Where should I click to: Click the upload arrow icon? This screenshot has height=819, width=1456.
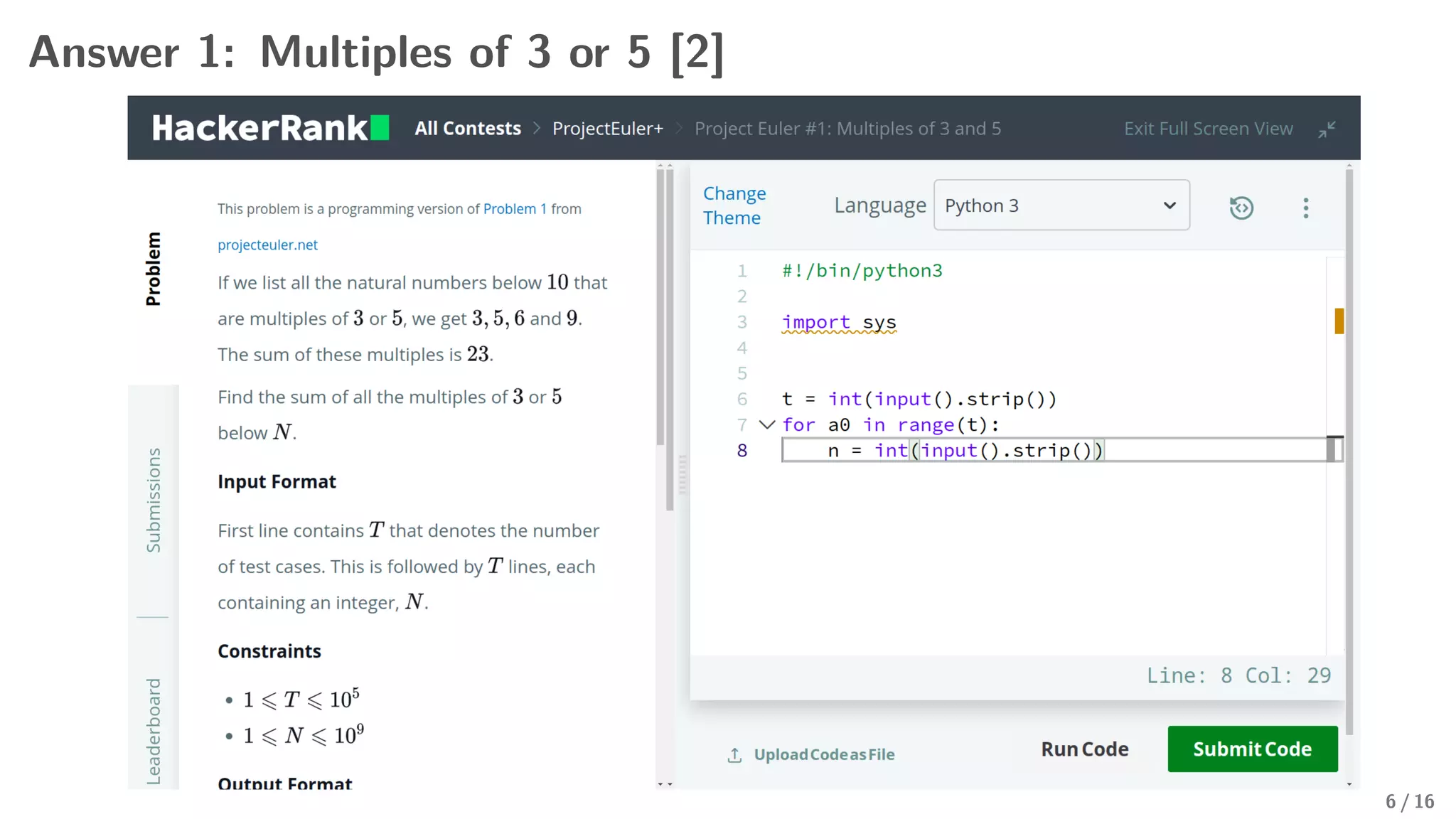tap(734, 755)
